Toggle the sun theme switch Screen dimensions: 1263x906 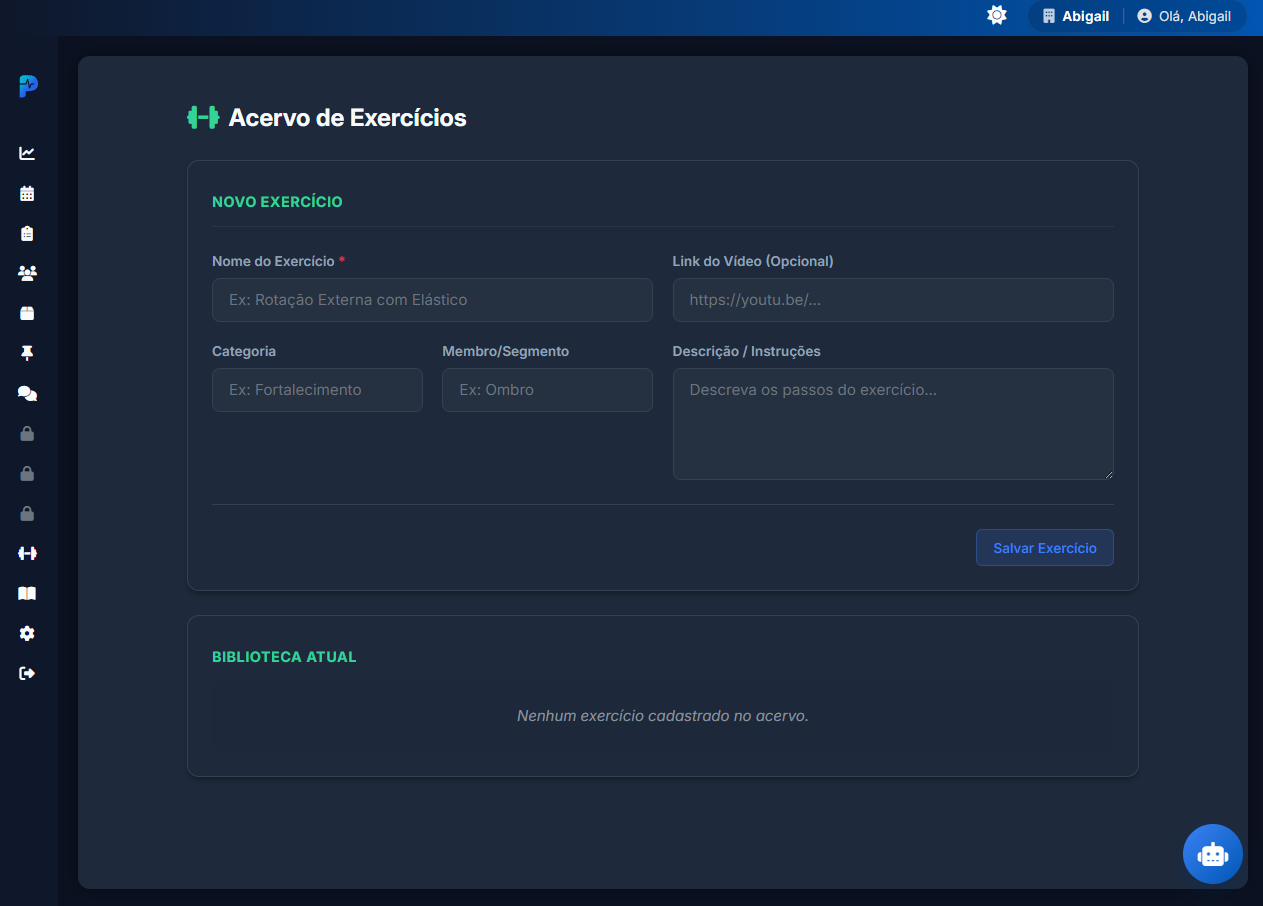tap(997, 15)
